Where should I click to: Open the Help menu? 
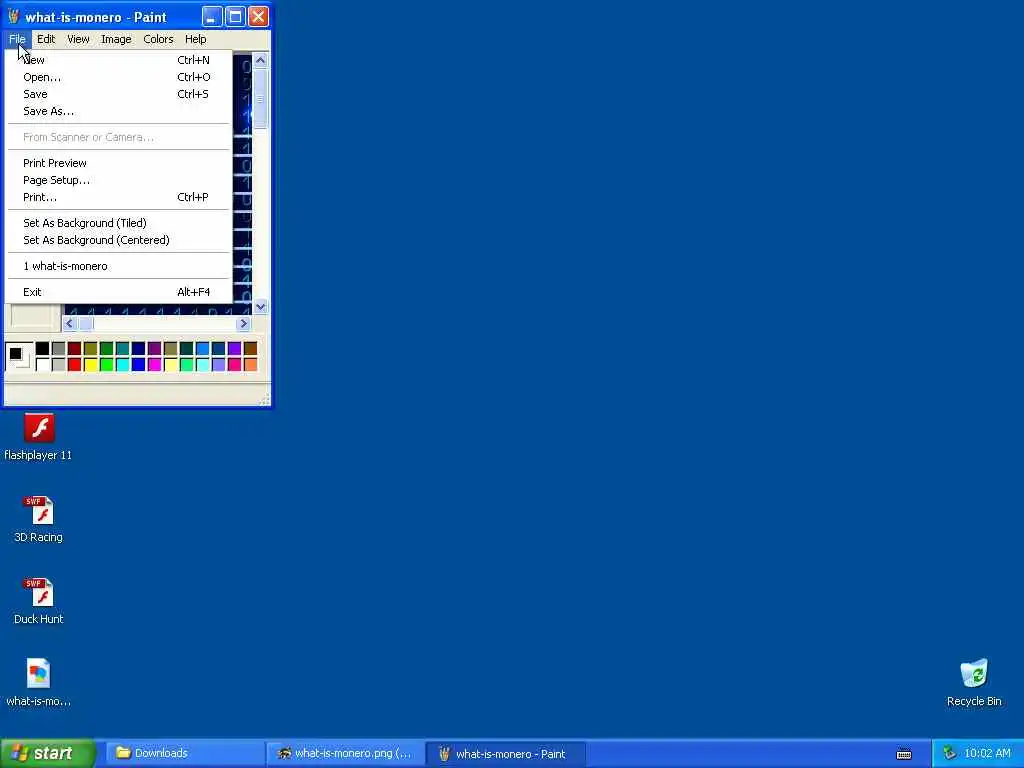coord(195,39)
